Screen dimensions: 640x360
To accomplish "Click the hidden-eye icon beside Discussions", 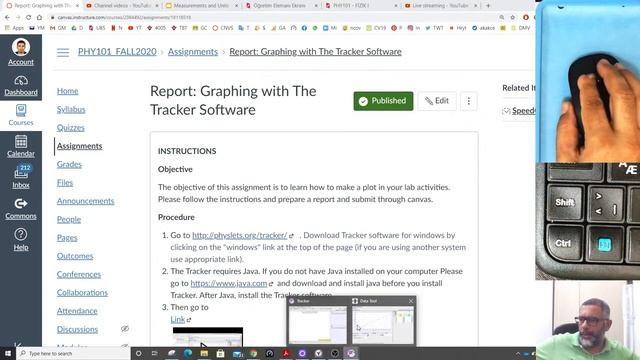I will [x=125, y=329].
